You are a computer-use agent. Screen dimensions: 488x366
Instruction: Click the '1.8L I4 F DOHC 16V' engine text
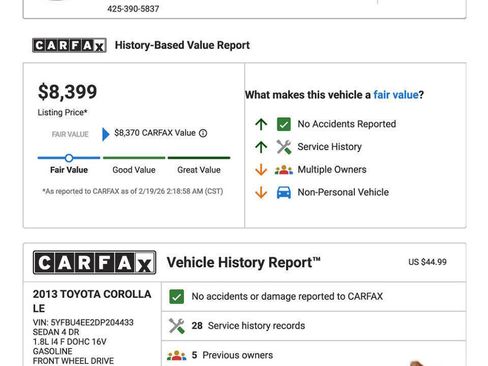[x=69, y=342]
